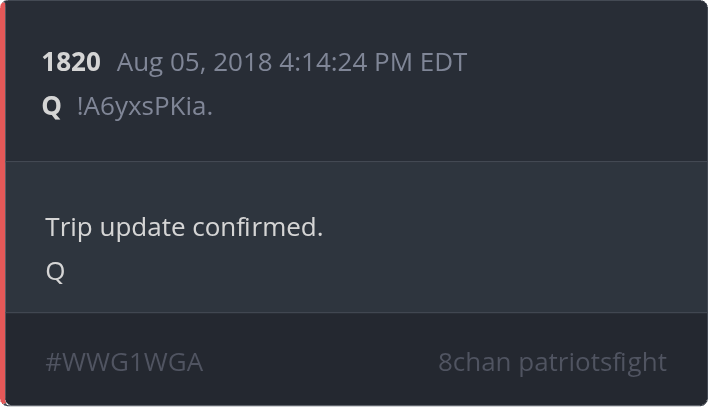This screenshot has height=408, width=710.
Task: Click the empty footer space between hashtag and 8chan
Action: [320, 362]
